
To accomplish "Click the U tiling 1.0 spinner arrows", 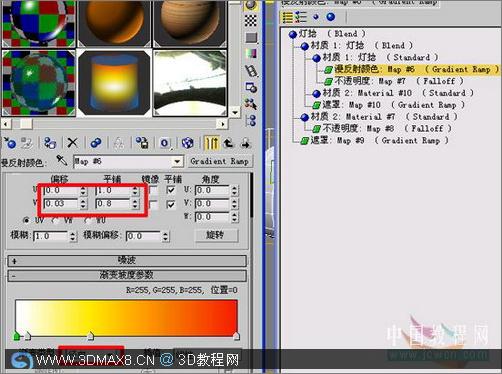I will [135, 191].
